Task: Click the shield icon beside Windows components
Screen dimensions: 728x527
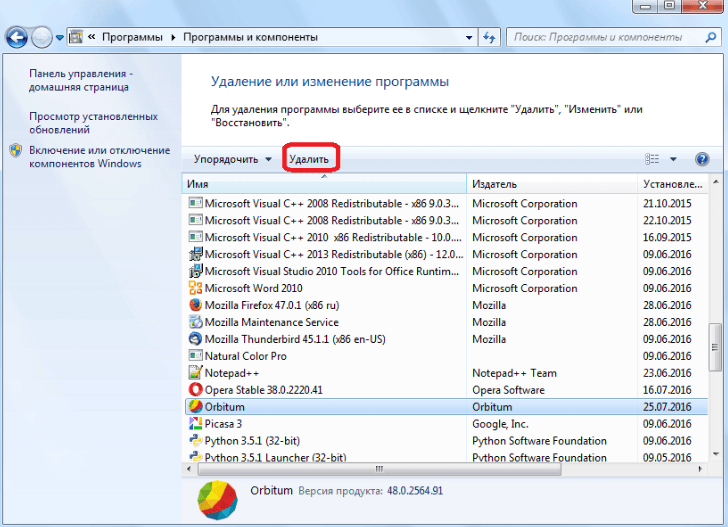Action: 16,150
